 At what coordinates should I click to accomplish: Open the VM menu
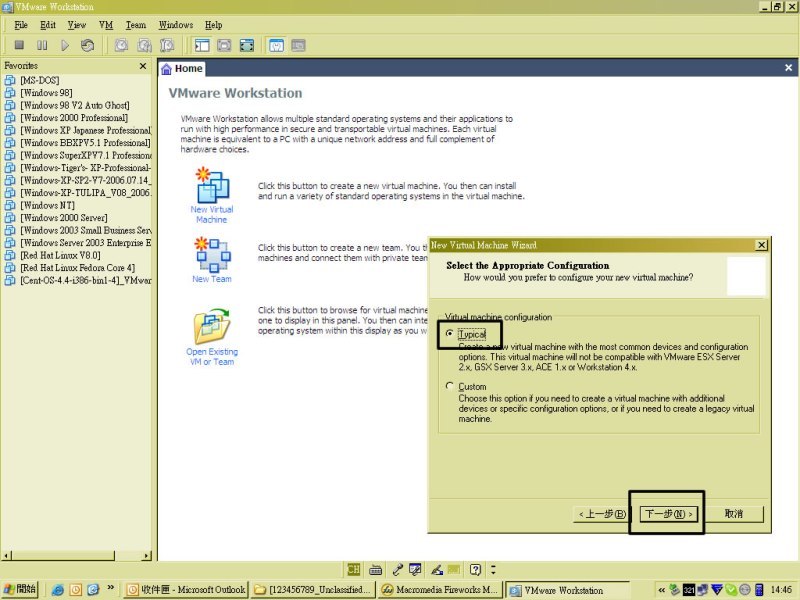click(106, 25)
